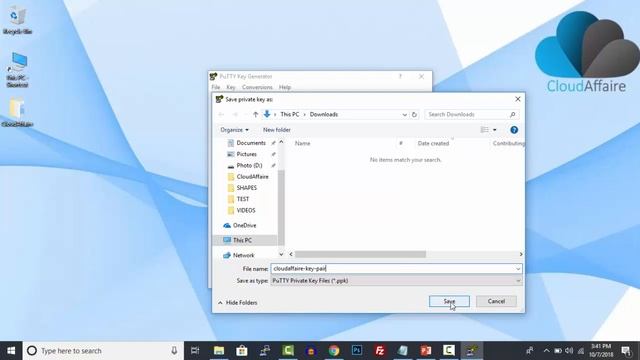The image size is (640, 360).
Task: Refresh the Downloads folder view
Action: (x=414, y=115)
